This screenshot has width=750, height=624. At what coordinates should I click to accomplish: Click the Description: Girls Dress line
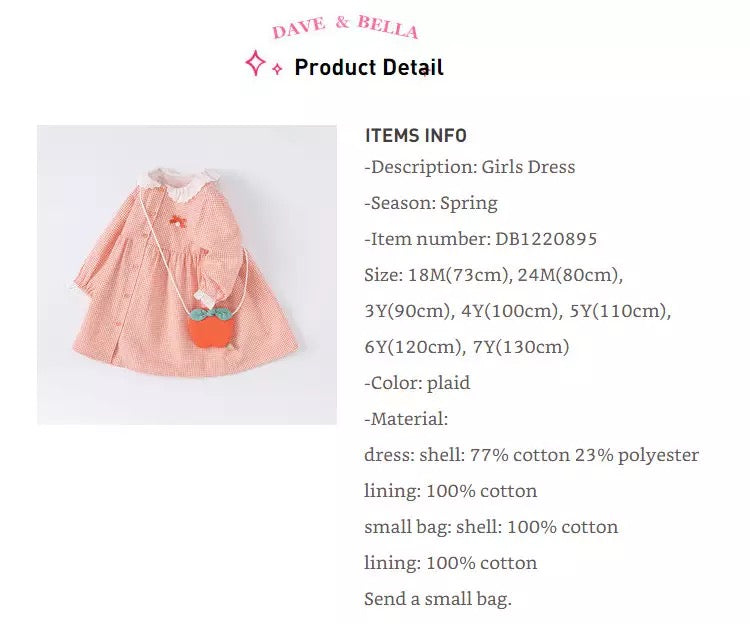point(470,167)
